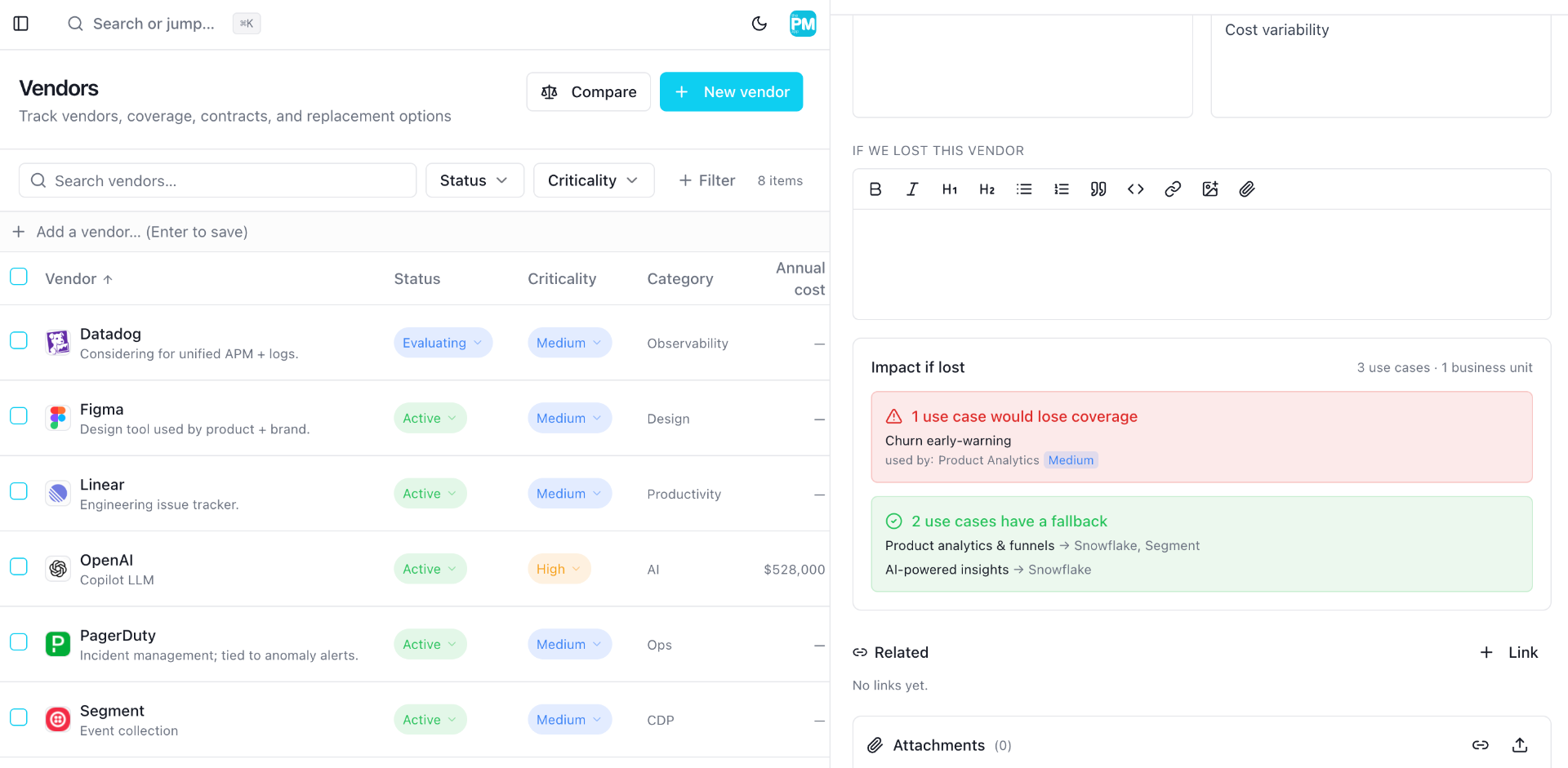Open the Datadog vendor logo

click(x=58, y=343)
